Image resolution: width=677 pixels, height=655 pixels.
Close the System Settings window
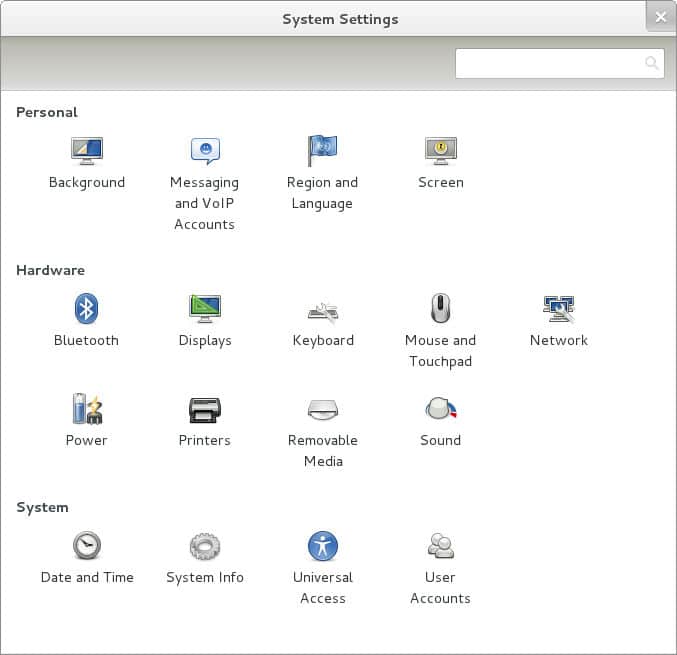[660, 17]
